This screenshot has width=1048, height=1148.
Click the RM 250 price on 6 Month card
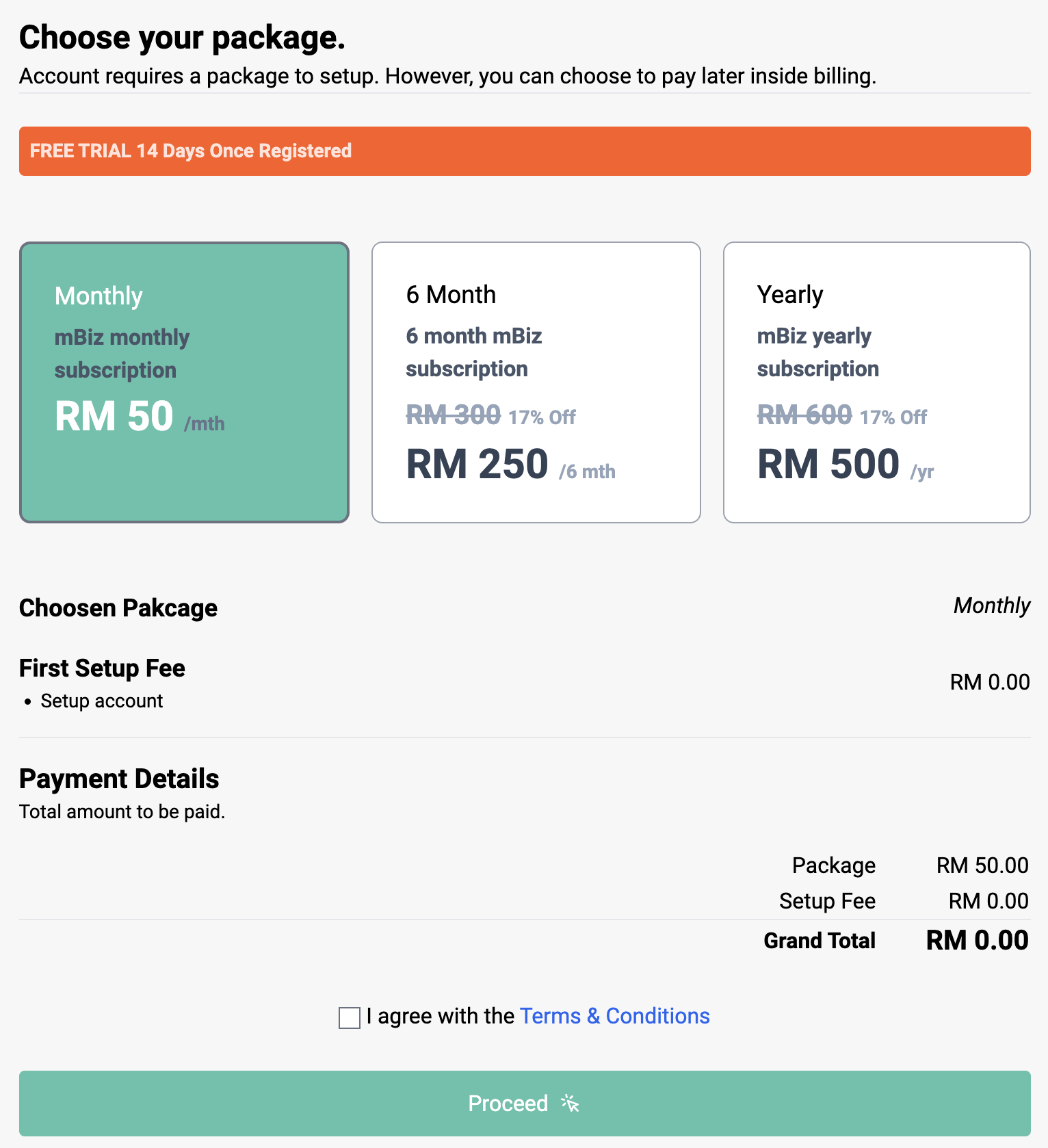coord(477,464)
